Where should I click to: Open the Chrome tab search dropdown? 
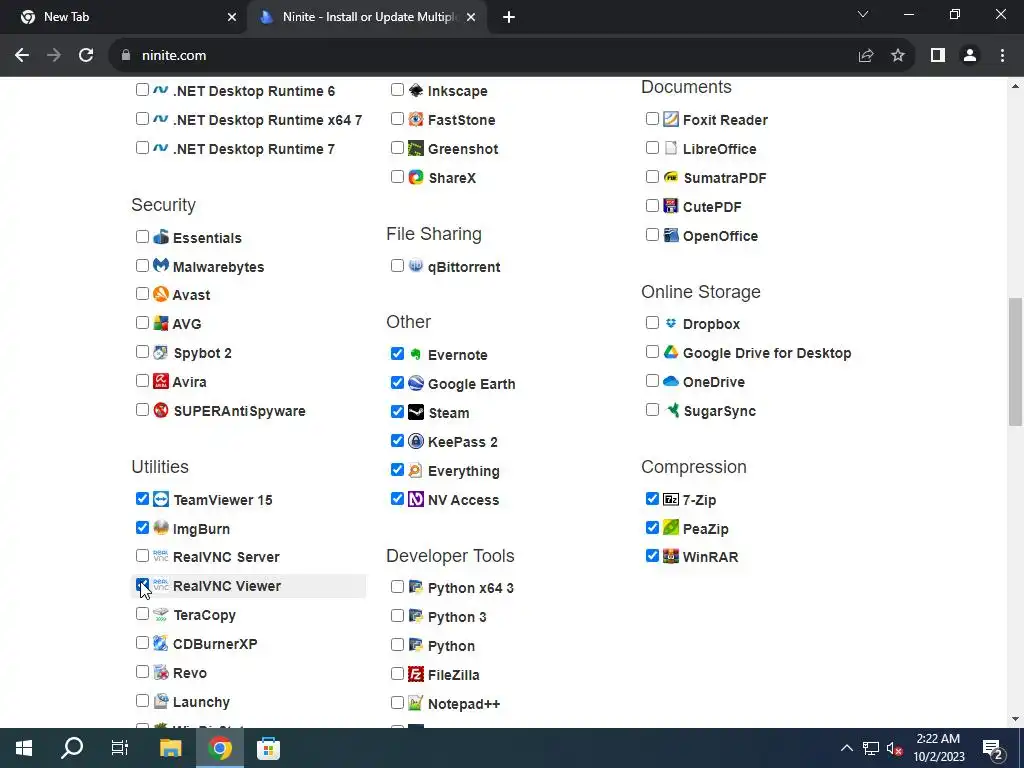coord(863,14)
